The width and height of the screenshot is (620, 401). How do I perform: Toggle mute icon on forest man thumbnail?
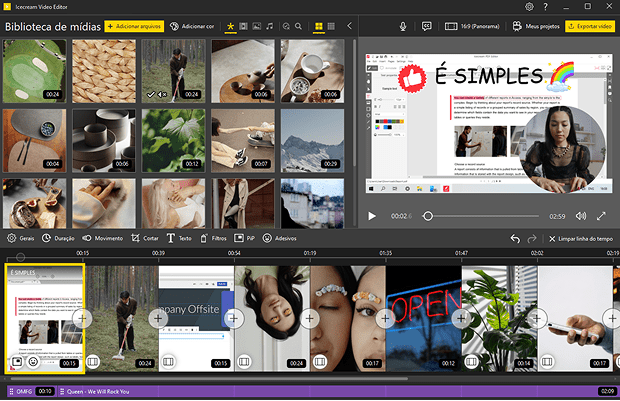[x=162, y=95]
